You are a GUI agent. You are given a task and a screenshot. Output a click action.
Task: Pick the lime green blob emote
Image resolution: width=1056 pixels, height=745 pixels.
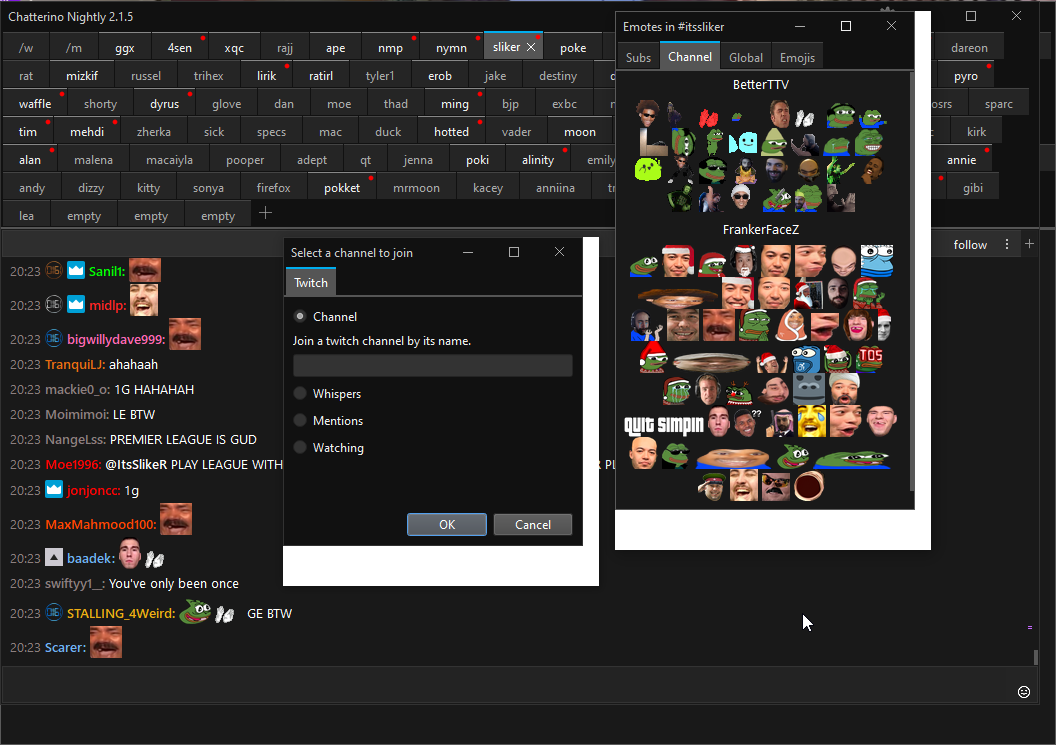648,169
